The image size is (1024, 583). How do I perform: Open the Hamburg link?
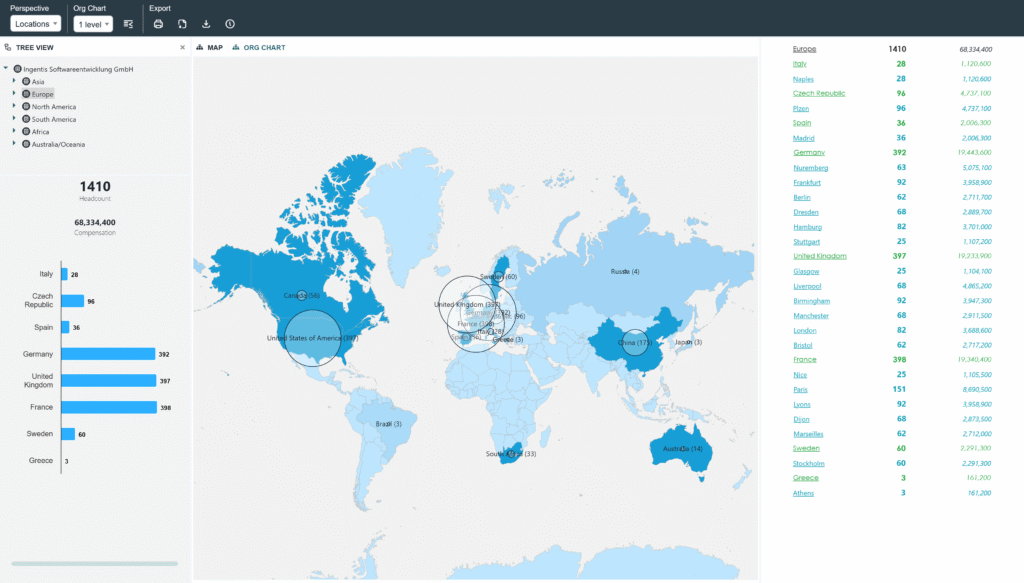808,227
